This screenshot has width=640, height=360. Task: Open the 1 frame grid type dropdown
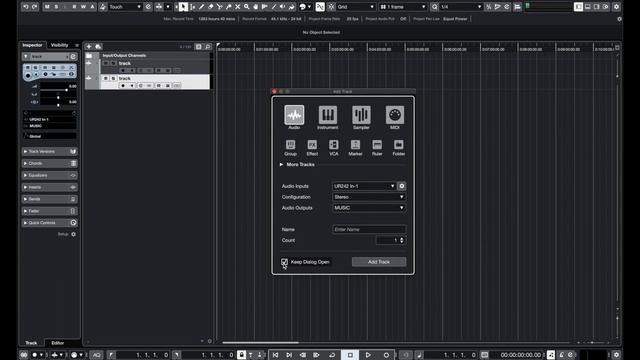402,7
